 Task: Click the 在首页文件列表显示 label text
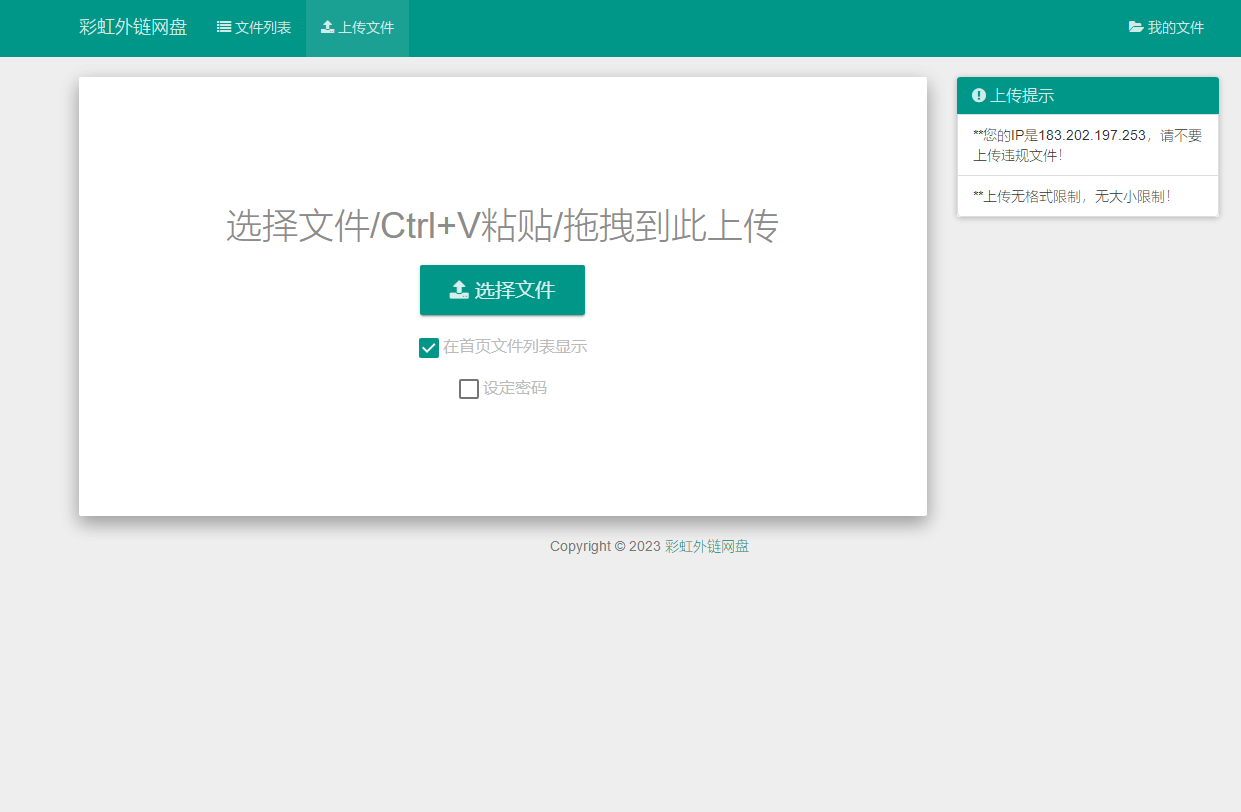[515, 347]
